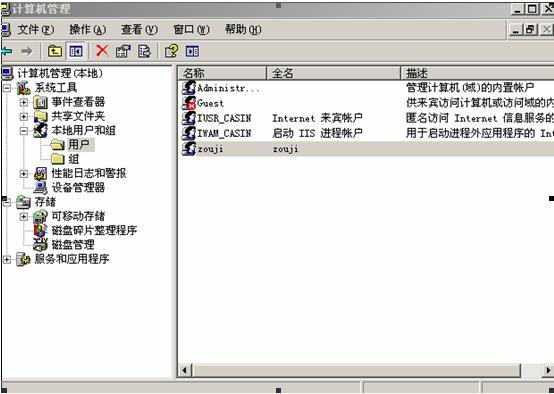Select the Guest user account icon
The height and width of the screenshot is (394, 554).
tap(189, 103)
